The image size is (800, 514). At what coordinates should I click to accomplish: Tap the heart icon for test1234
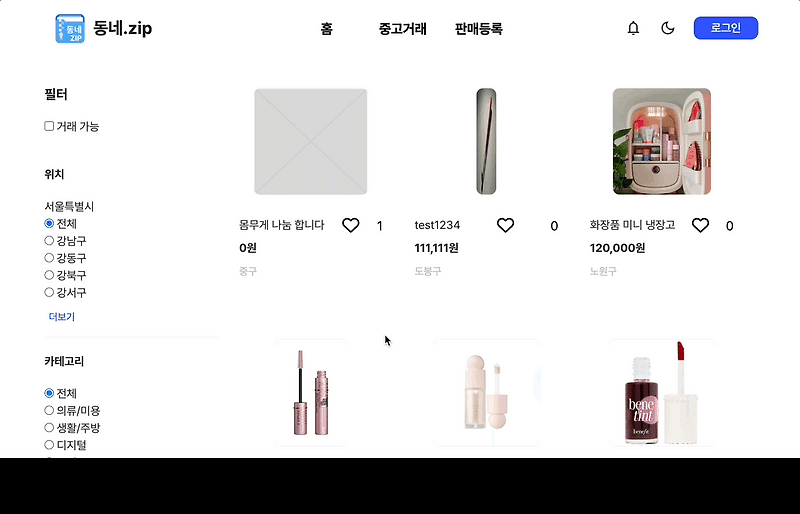click(x=506, y=225)
